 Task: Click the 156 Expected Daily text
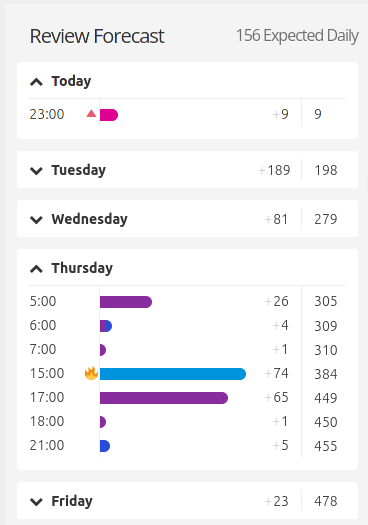[x=297, y=35]
